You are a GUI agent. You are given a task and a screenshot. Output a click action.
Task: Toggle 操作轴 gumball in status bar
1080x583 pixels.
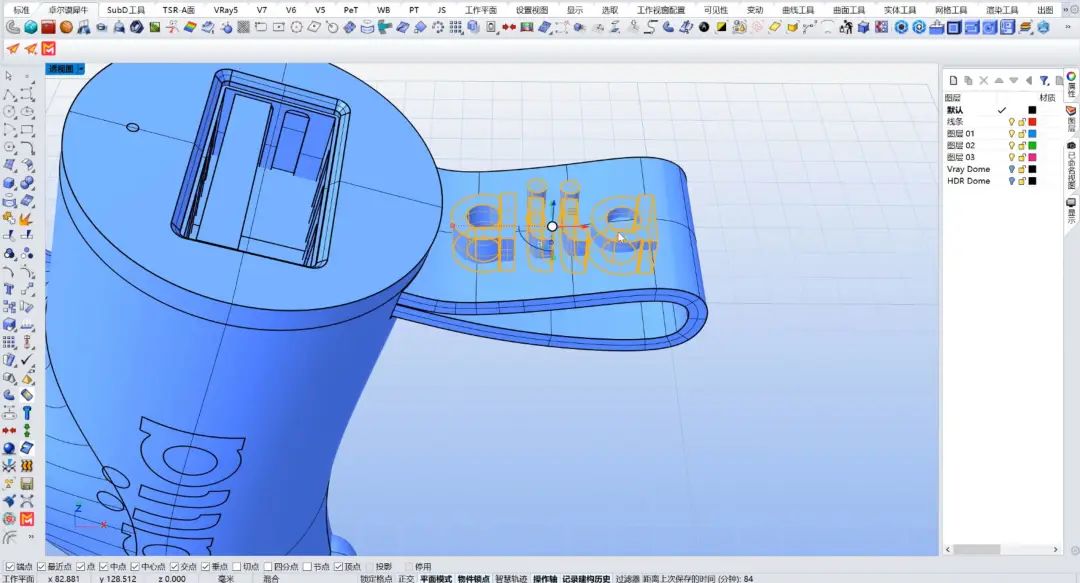[544, 578]
